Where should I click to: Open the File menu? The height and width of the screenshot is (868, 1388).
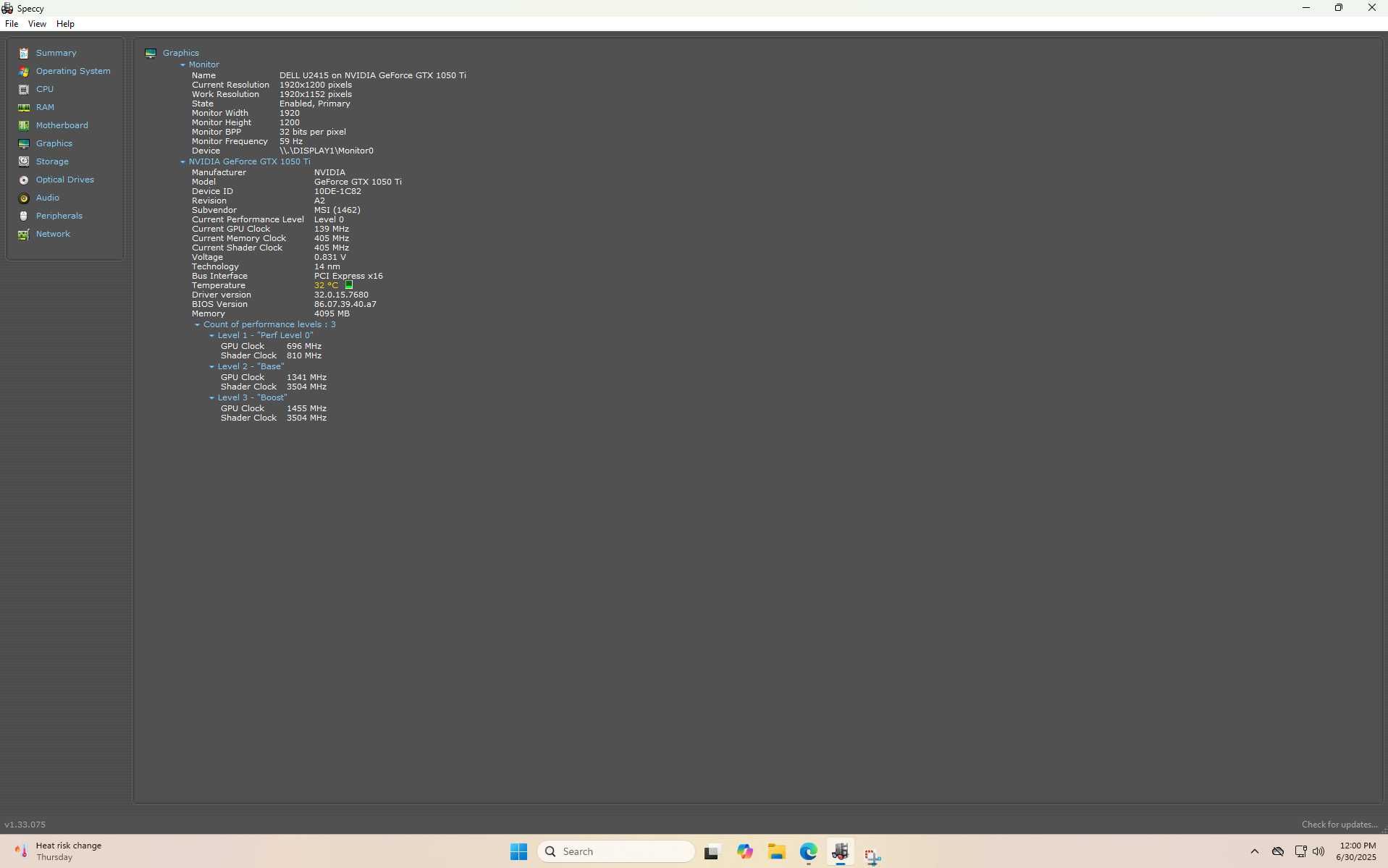click(12, 24)
